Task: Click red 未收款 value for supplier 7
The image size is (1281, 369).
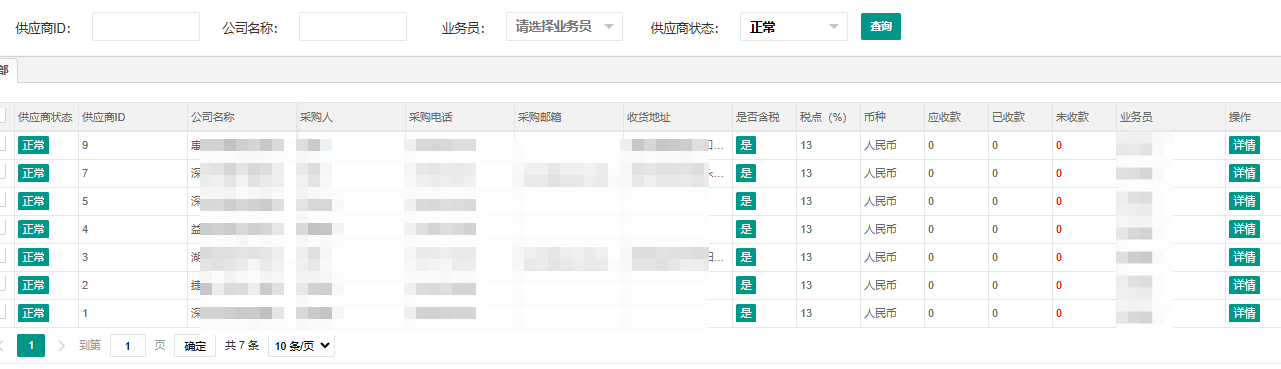Action: click(x=1059, y=173)
